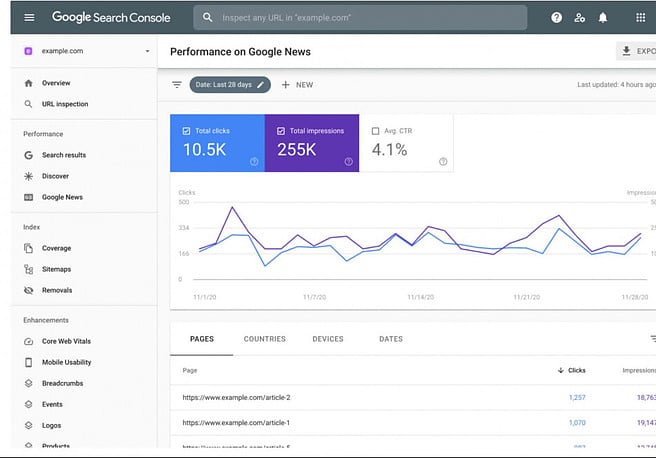Uncheck the Total impressions checkbox
Screen dimensions: 656x458
pos(281,131)
